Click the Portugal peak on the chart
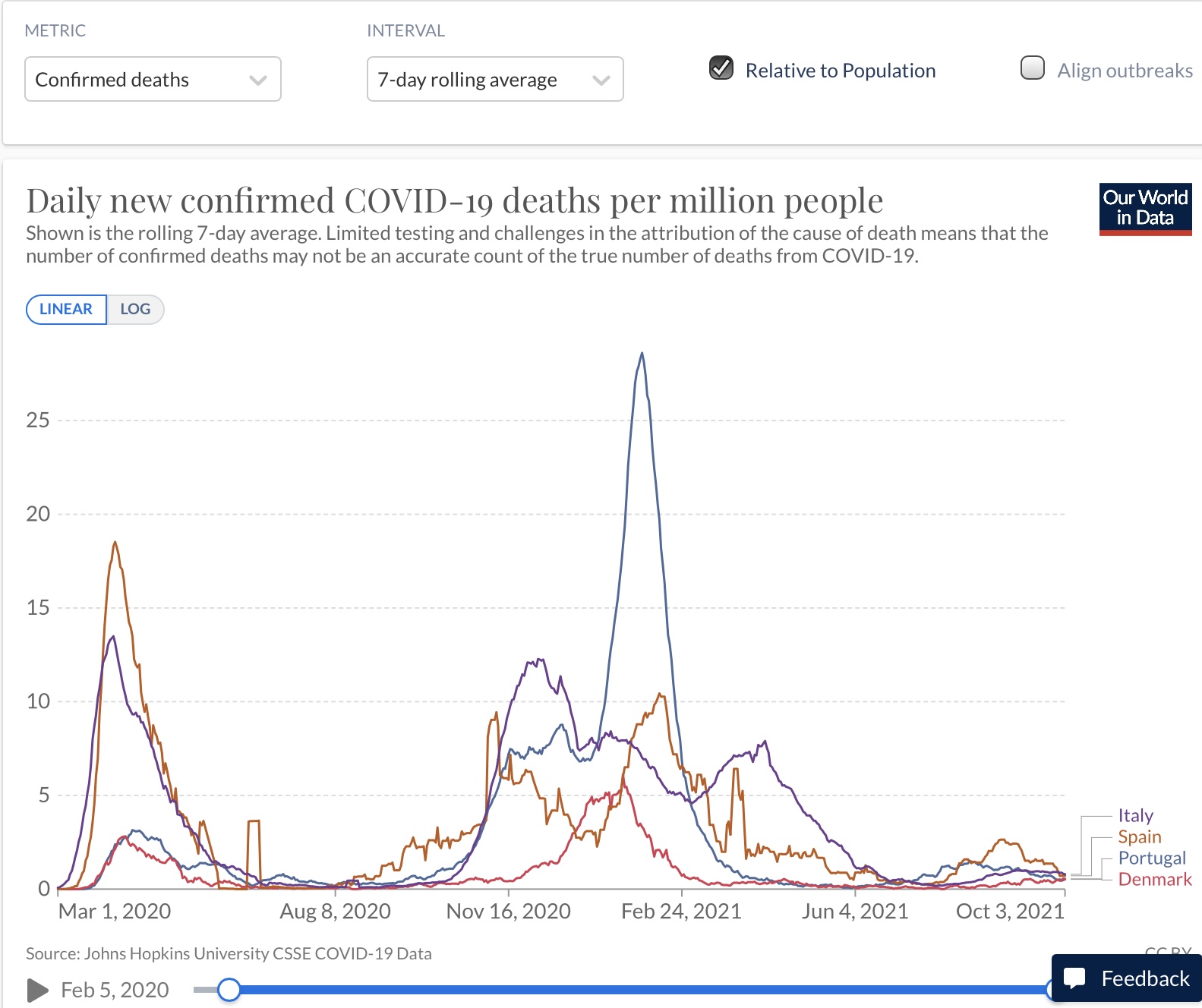This screenshot has height=1008, width=1202. (642, 354)
